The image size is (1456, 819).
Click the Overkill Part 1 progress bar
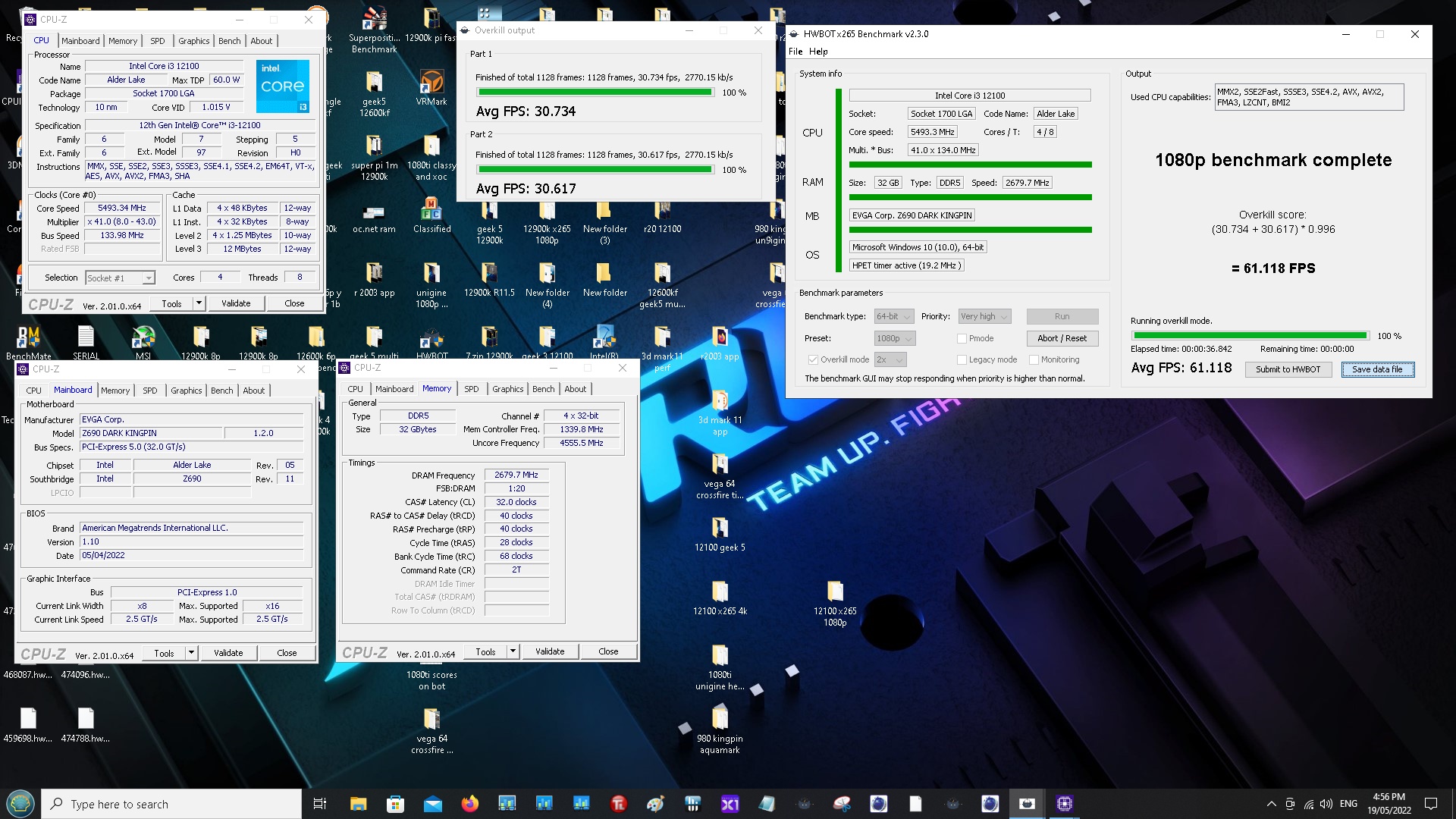coord(595,93)
